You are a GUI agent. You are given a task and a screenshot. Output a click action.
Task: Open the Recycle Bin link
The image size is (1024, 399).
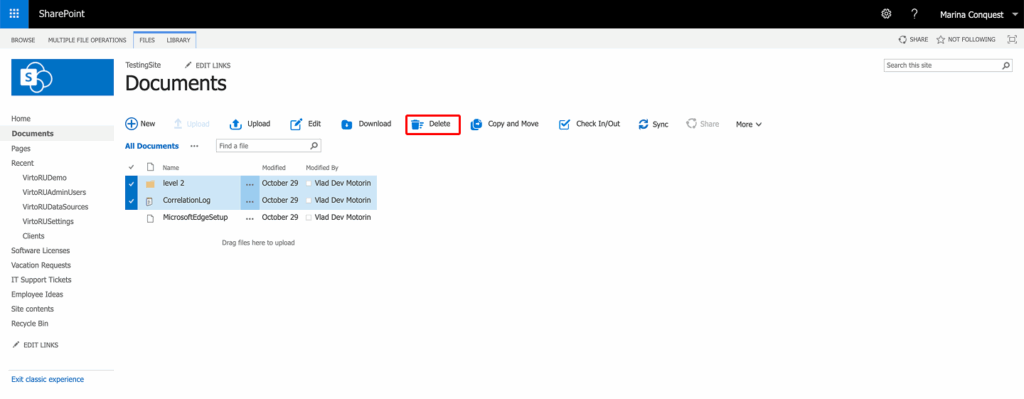click(30, 323)
